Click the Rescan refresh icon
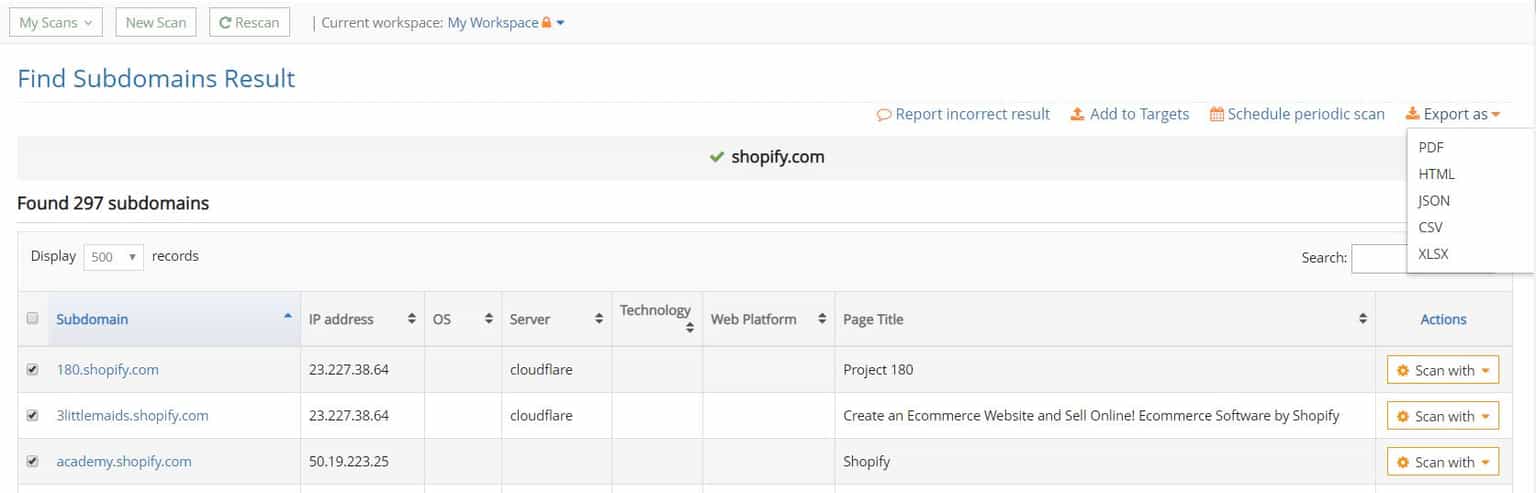Screen dimensions: 1536x493 click(x=225, y=23)
